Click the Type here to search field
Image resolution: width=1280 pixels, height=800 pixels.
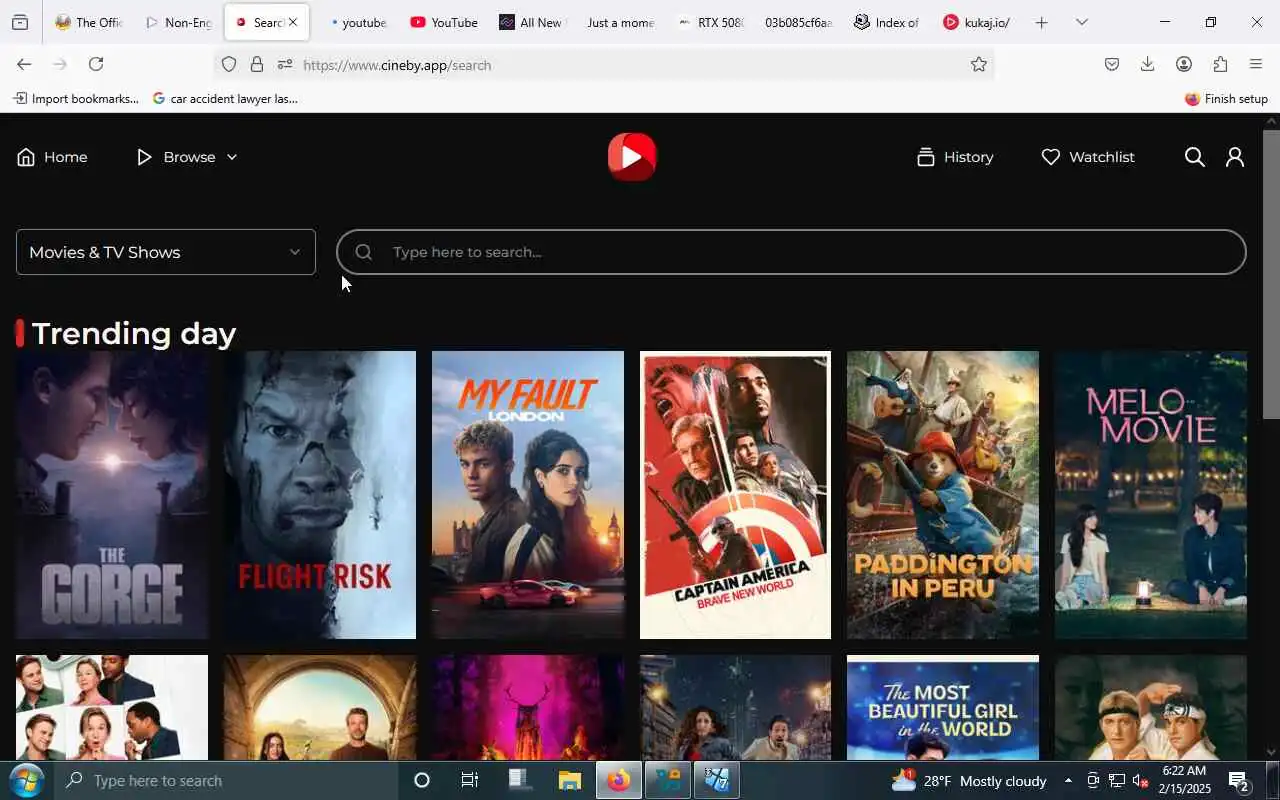pos(791,252)
